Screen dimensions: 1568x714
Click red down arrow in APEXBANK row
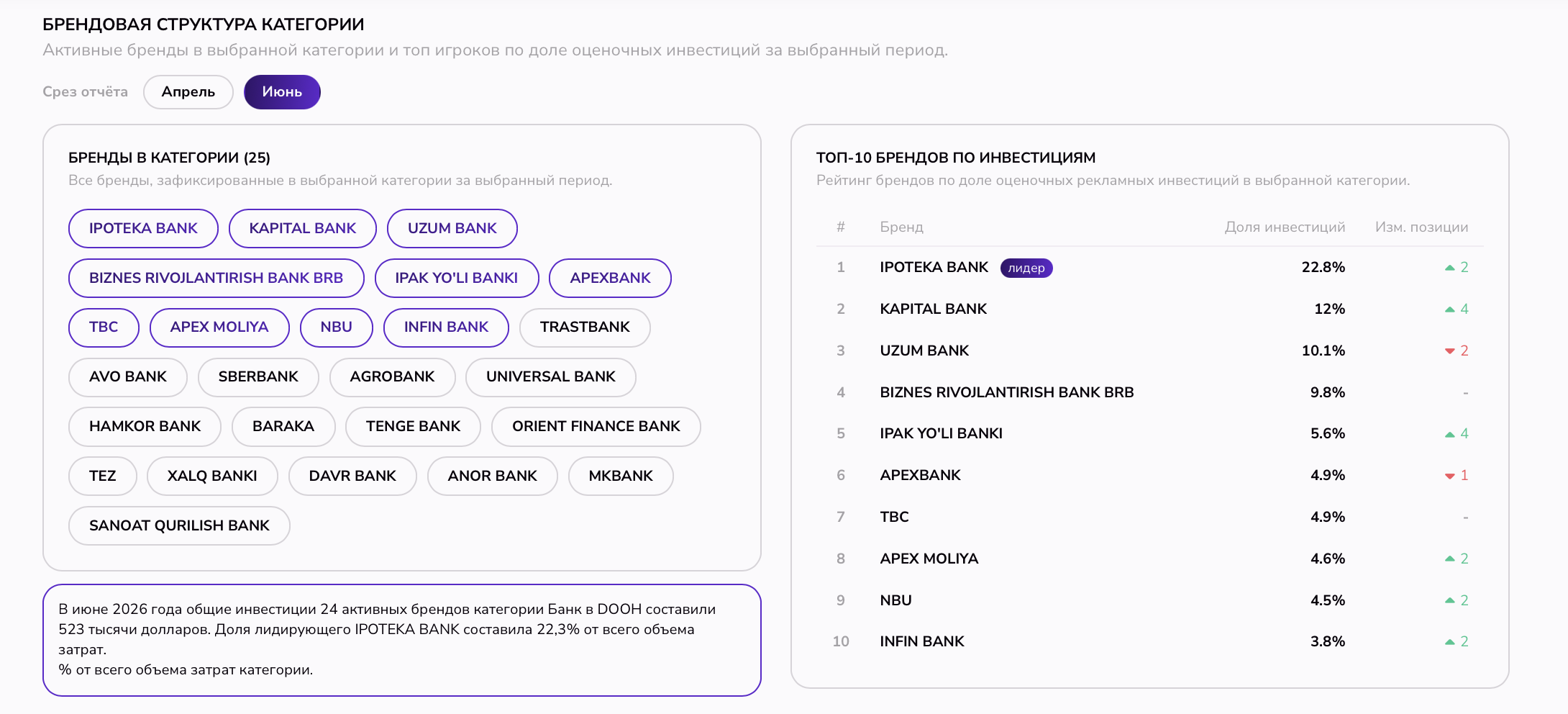[1450, 476]
